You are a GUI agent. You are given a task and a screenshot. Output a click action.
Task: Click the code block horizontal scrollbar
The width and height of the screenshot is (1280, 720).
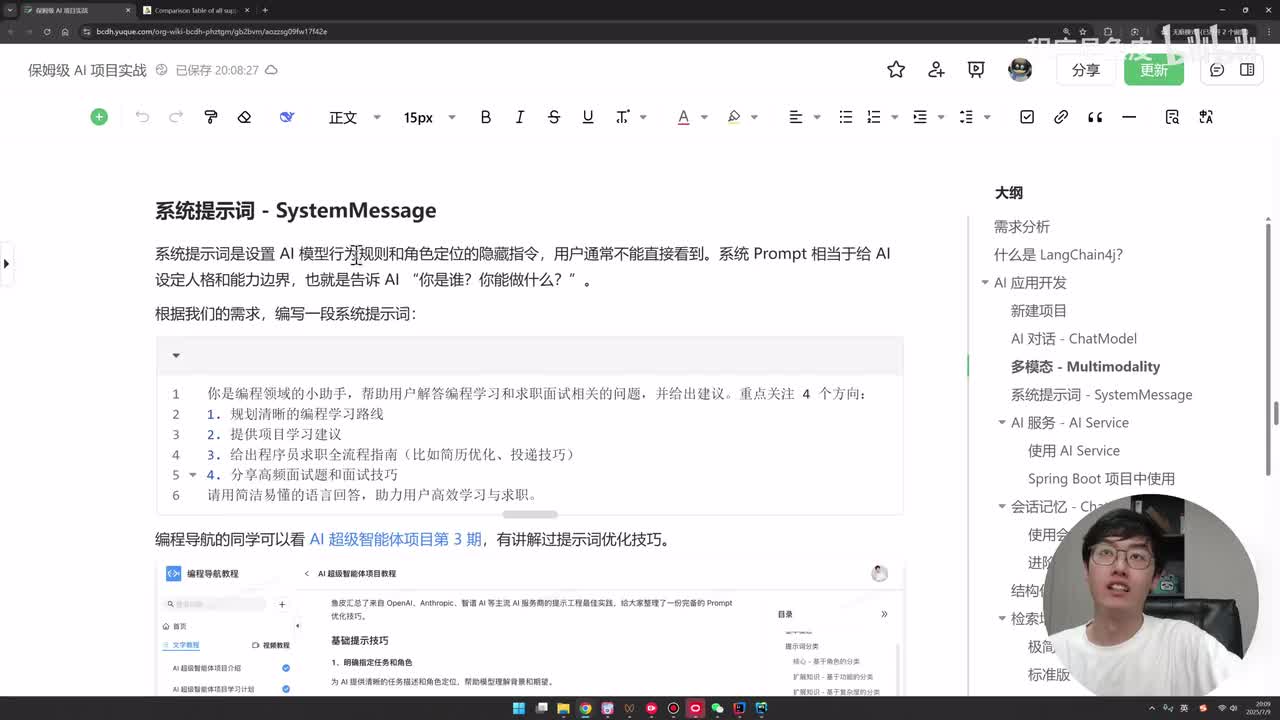pyautogui.click(x=530, y=514)
